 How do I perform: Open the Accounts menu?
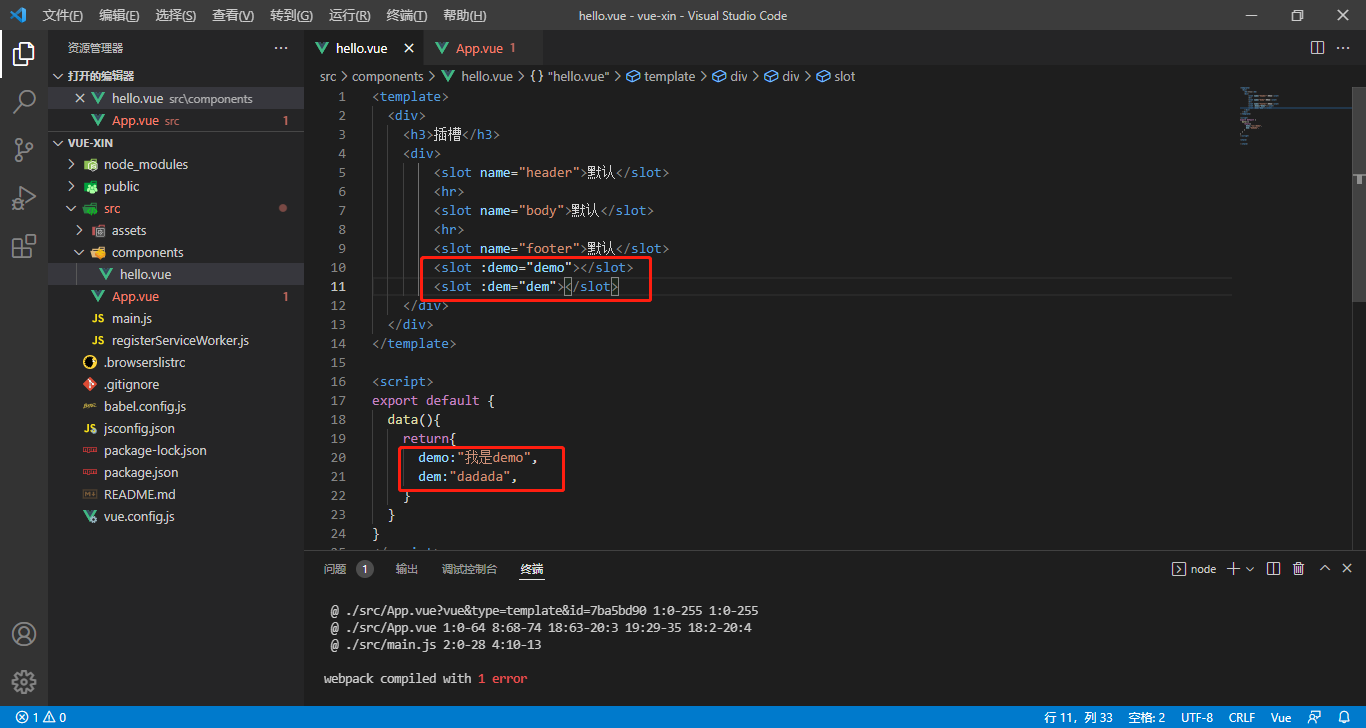24,634
